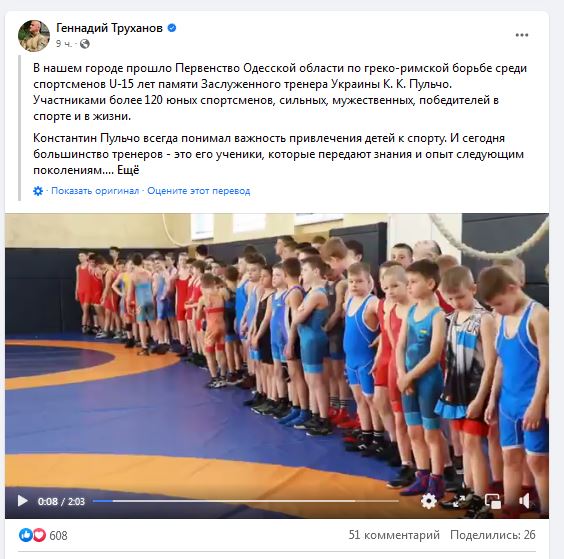Open 51 комментарий comments list
Image resolution: width=564 pixels, height=559 pixels.
point(394,535)
